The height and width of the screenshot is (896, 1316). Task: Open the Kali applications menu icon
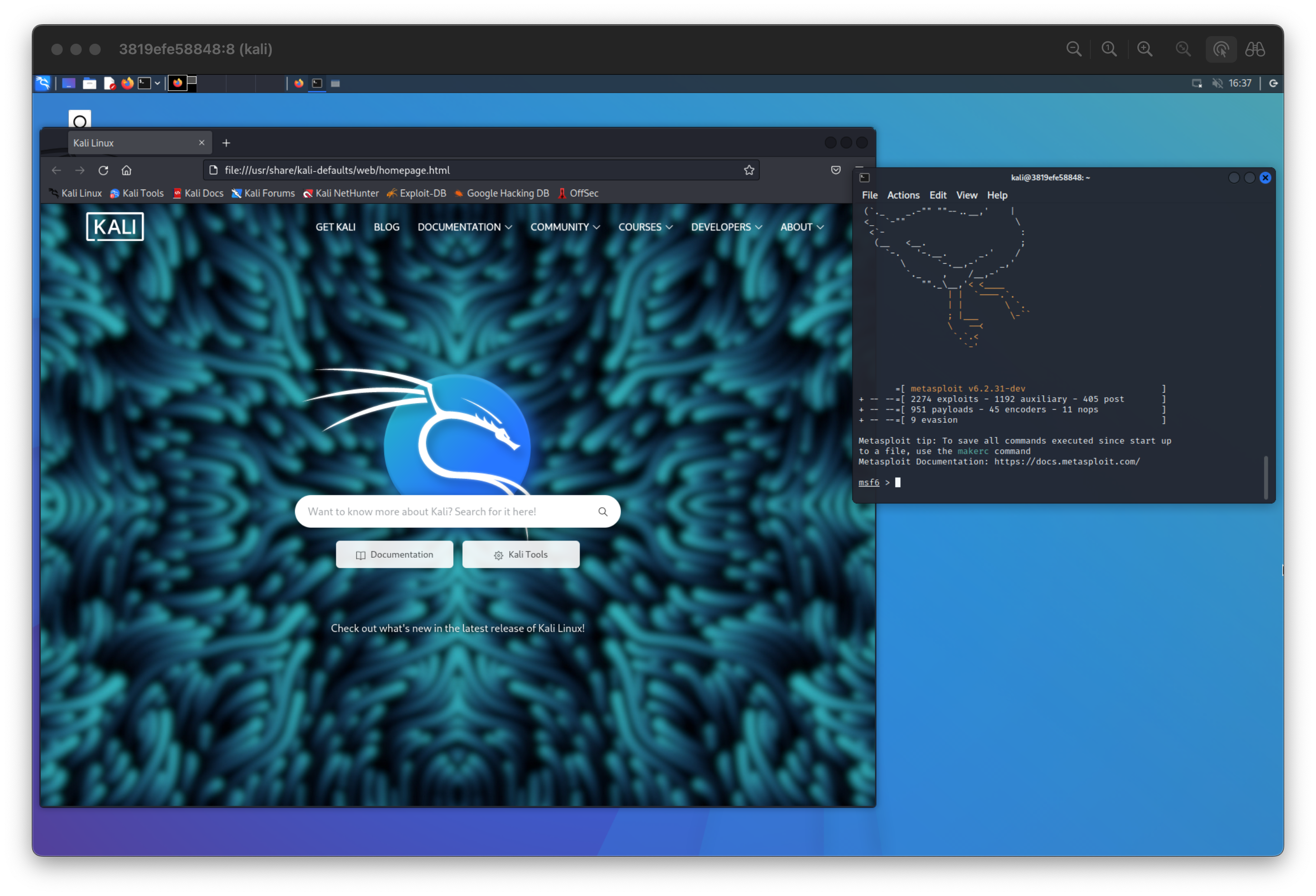(x=43, y=83)
